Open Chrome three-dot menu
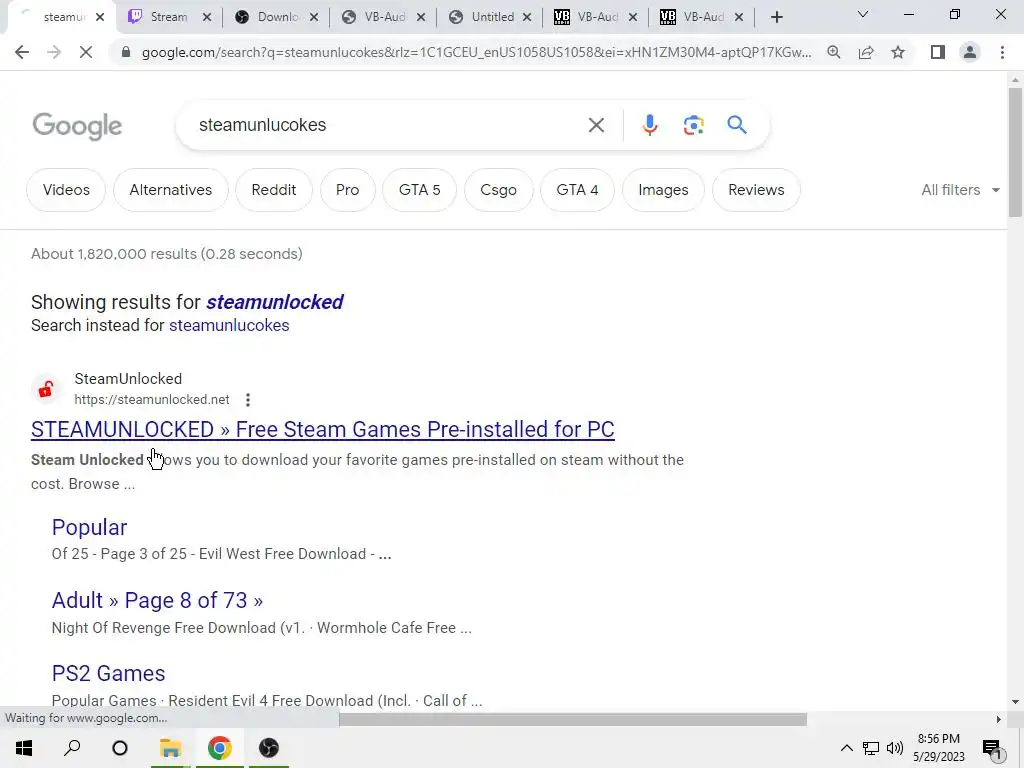Screen dimensions: 1024x768 tap(1002, 52)
